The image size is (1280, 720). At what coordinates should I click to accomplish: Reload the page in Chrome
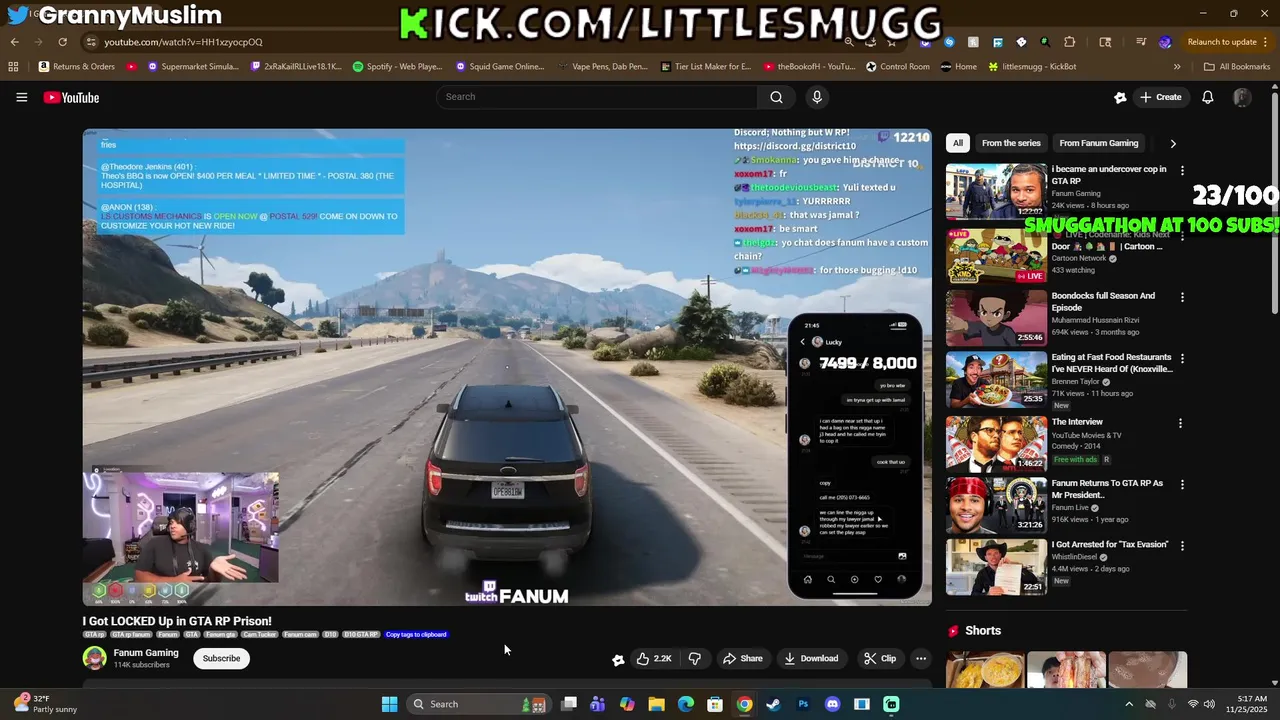coord(62,42)
